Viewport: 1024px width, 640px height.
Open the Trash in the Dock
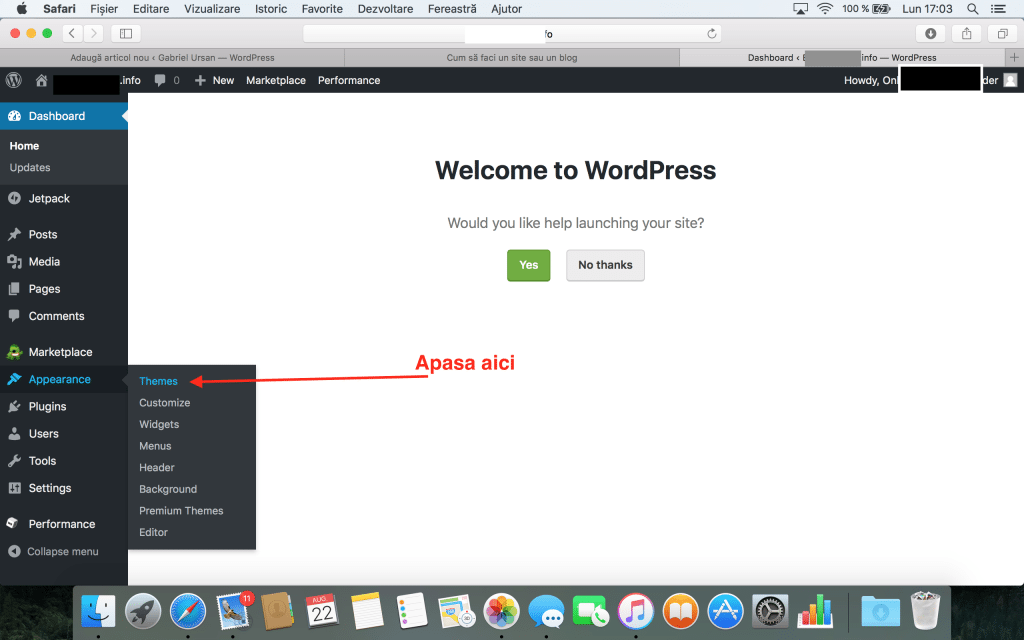(x=925, y=610)
